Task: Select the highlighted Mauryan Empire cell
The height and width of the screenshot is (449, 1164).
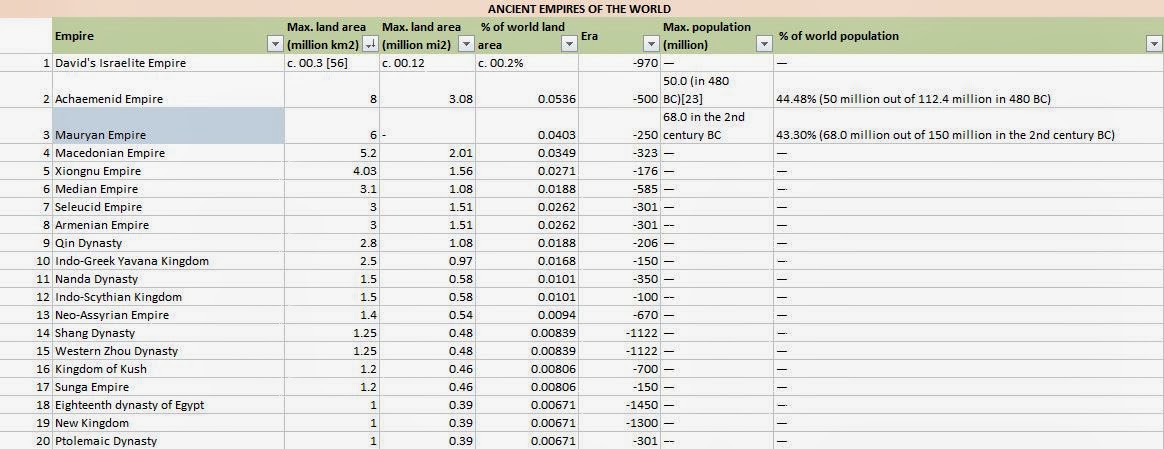Action: tap(168, 126)
